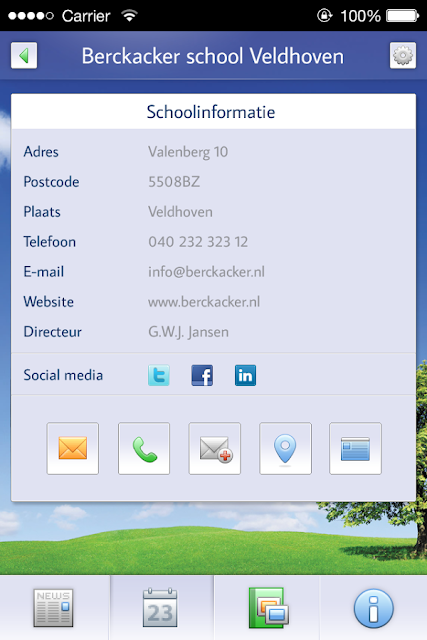Tap the green back arrow button
Image resolution: width=427 pixels, height=640 pixels.
pos(24,56)
